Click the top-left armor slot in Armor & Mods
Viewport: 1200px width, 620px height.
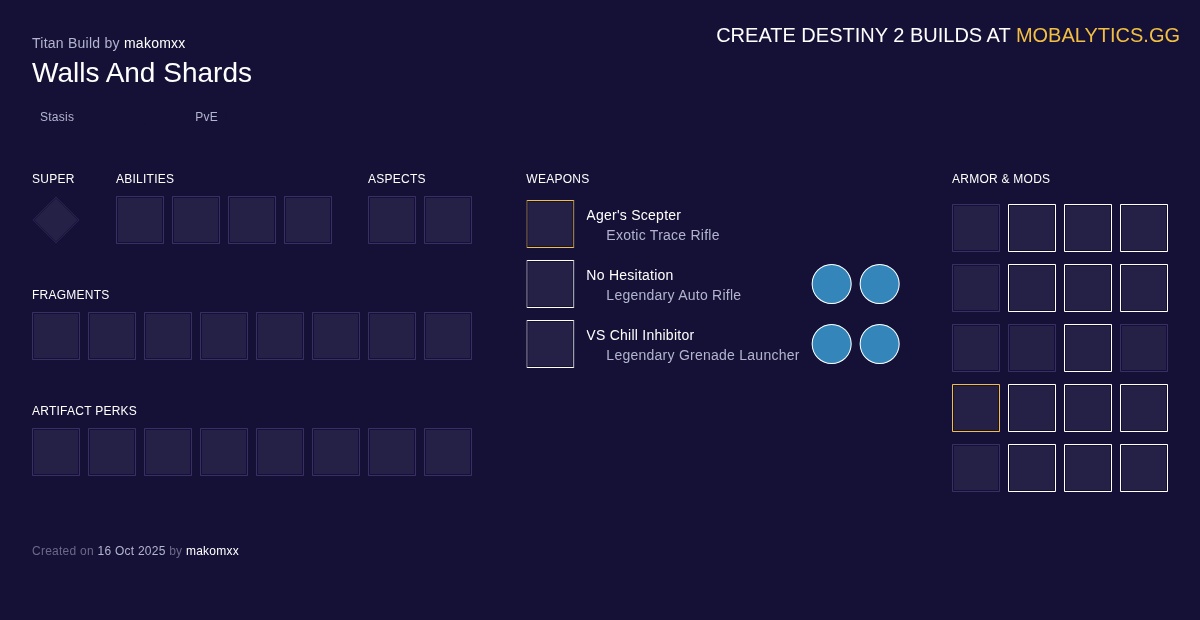point(976,228)
